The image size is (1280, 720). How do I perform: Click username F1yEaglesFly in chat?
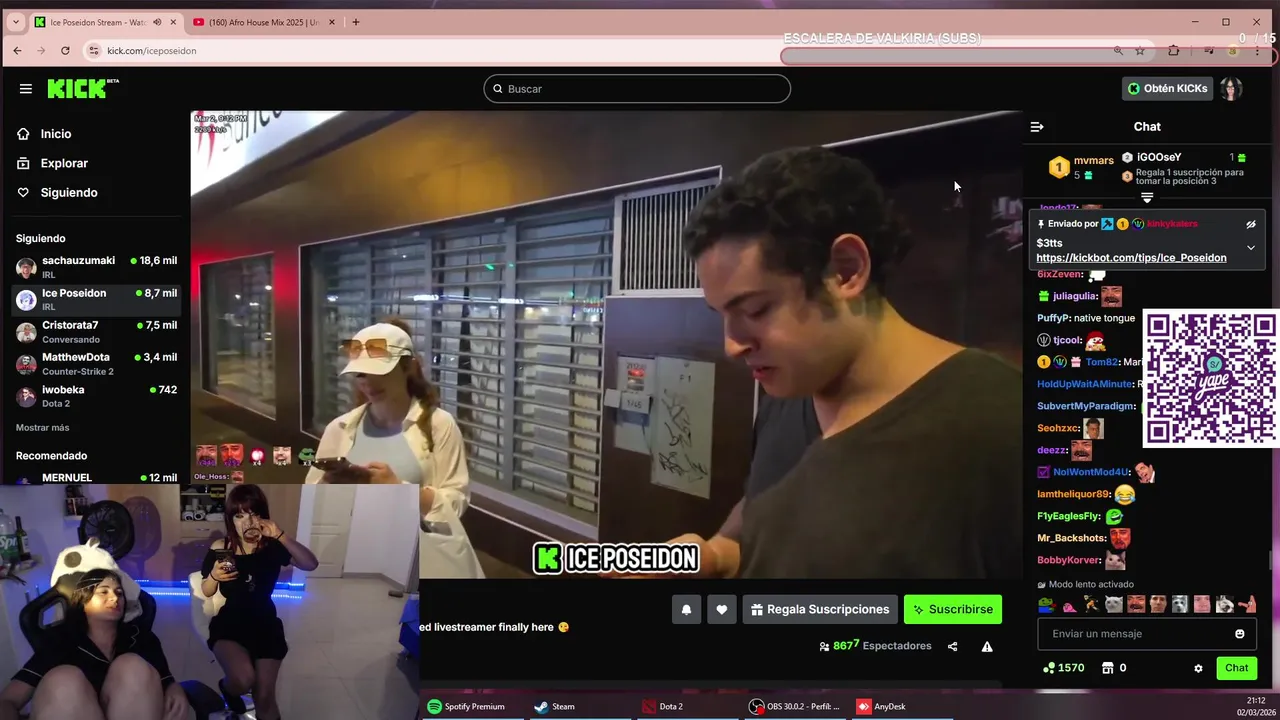(x=1068, y=516)
